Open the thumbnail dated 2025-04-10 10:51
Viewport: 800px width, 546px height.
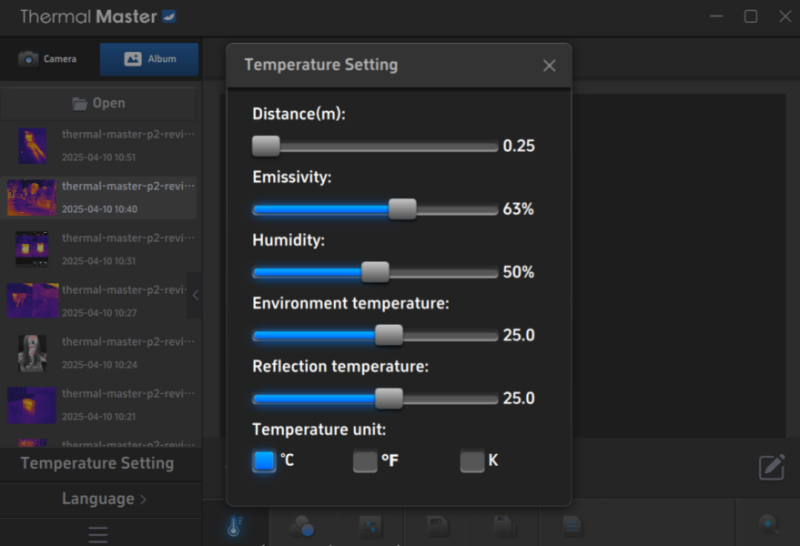click(x=33, y=145)
